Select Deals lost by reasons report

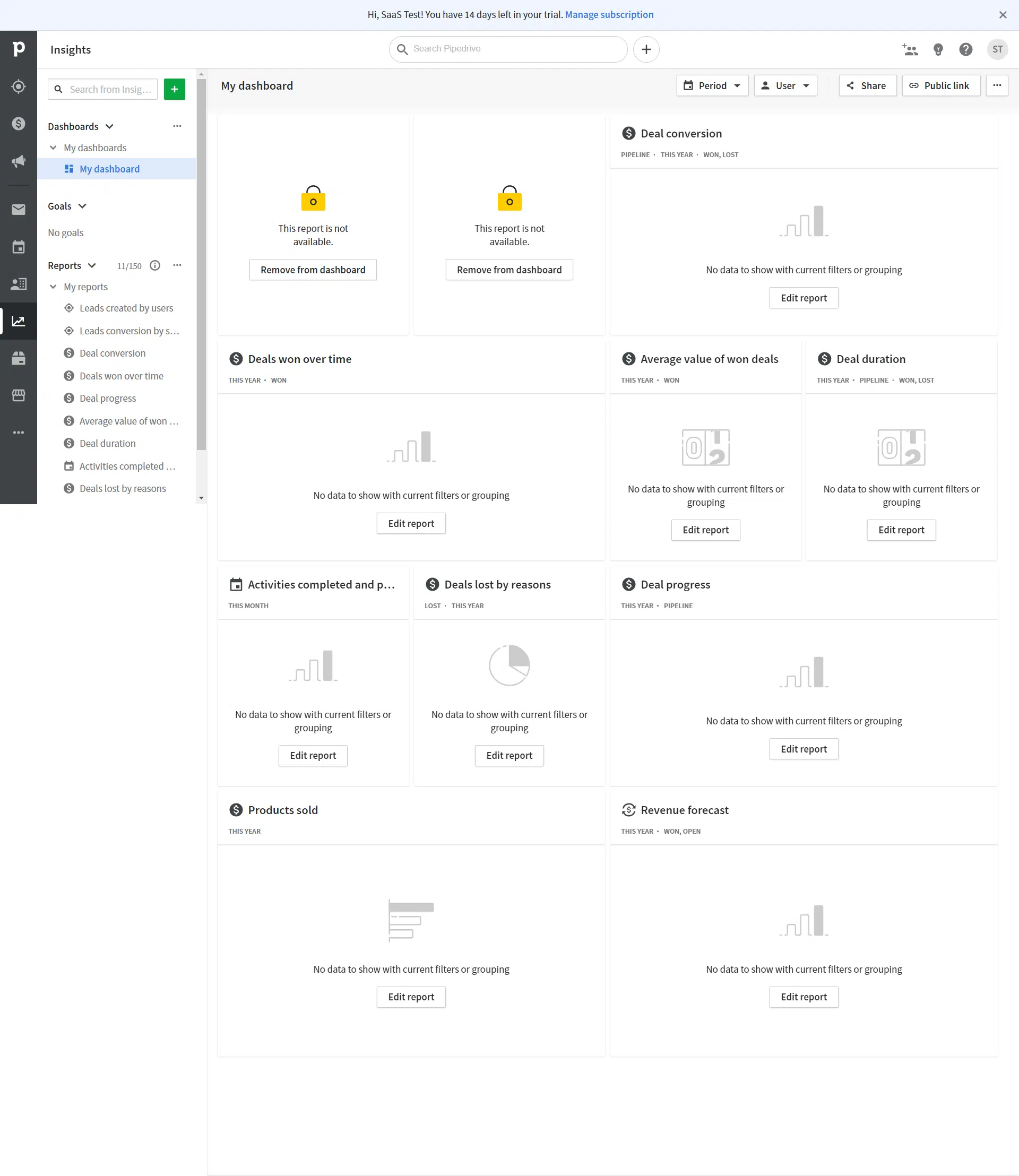pyautogui.click(x=123, y=488)
